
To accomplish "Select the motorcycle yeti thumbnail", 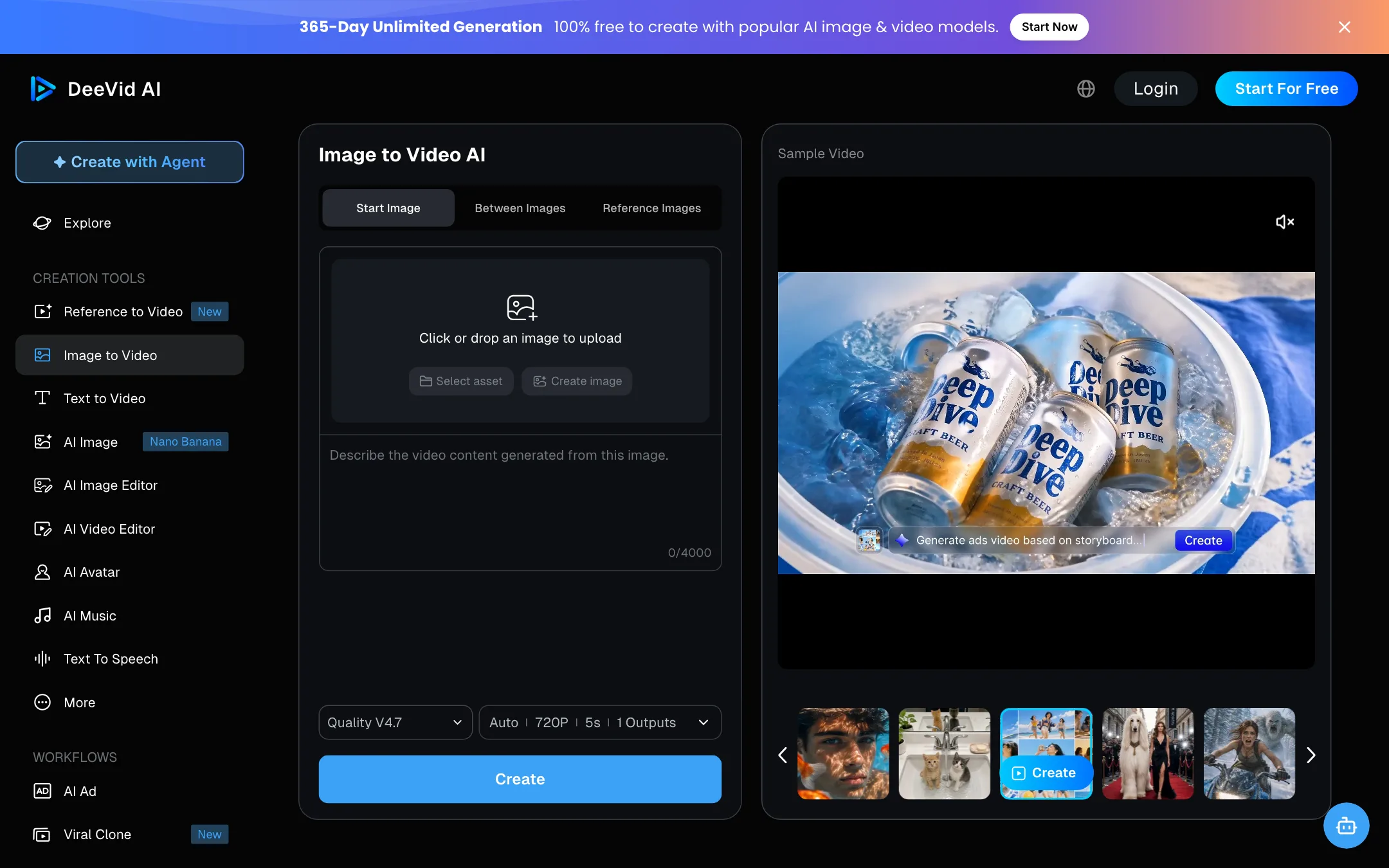I will tap(1249, 754).
